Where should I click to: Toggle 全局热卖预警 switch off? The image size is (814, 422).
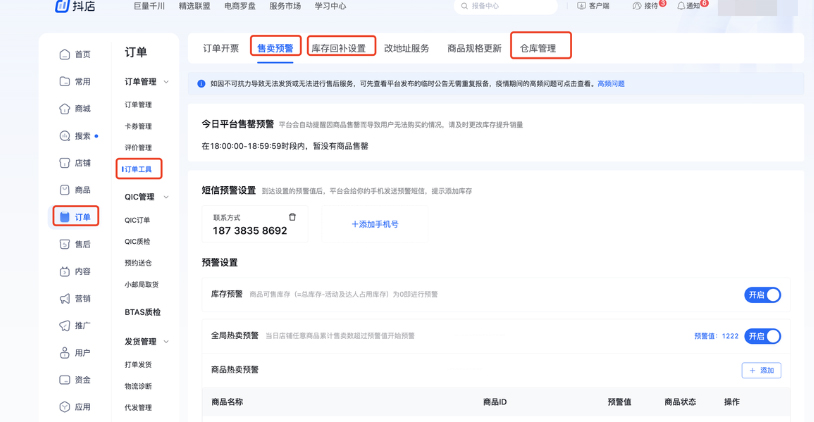762,336
